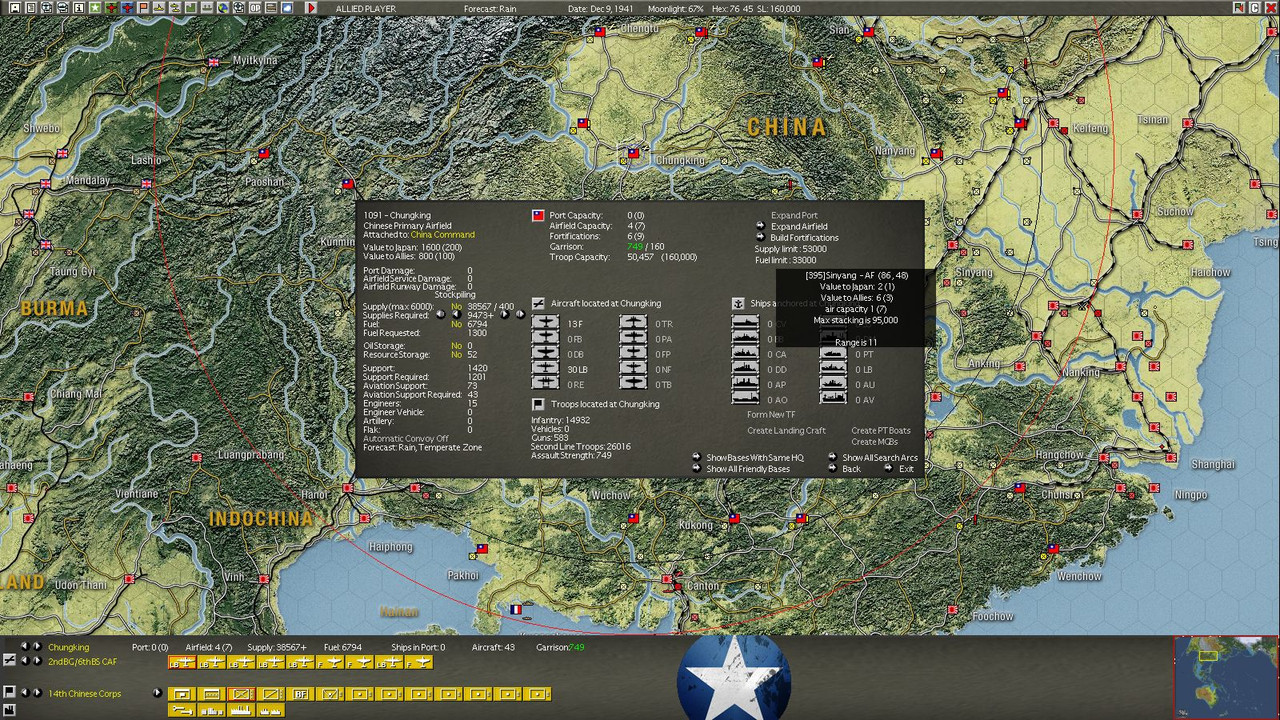Image resolution: width=1280 pixels, height=720 pixels.
Task: Click the globe icon in the top toolbar
Action: click(x=223, y=8)
